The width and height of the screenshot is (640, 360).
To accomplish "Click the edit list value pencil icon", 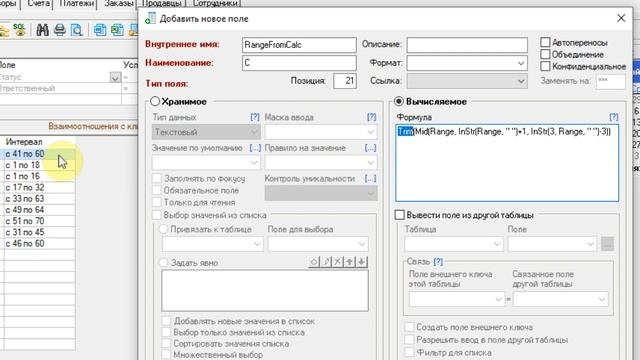I will [326, 262].
